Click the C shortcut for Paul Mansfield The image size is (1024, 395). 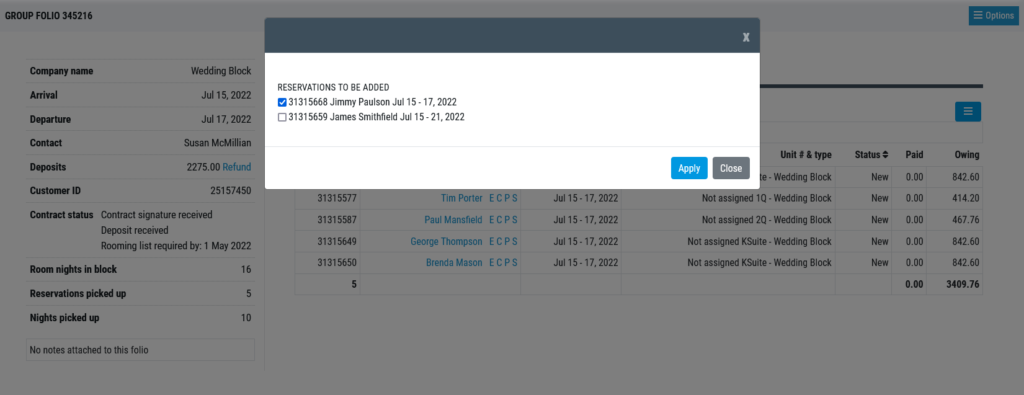click(x=500, y=219)
